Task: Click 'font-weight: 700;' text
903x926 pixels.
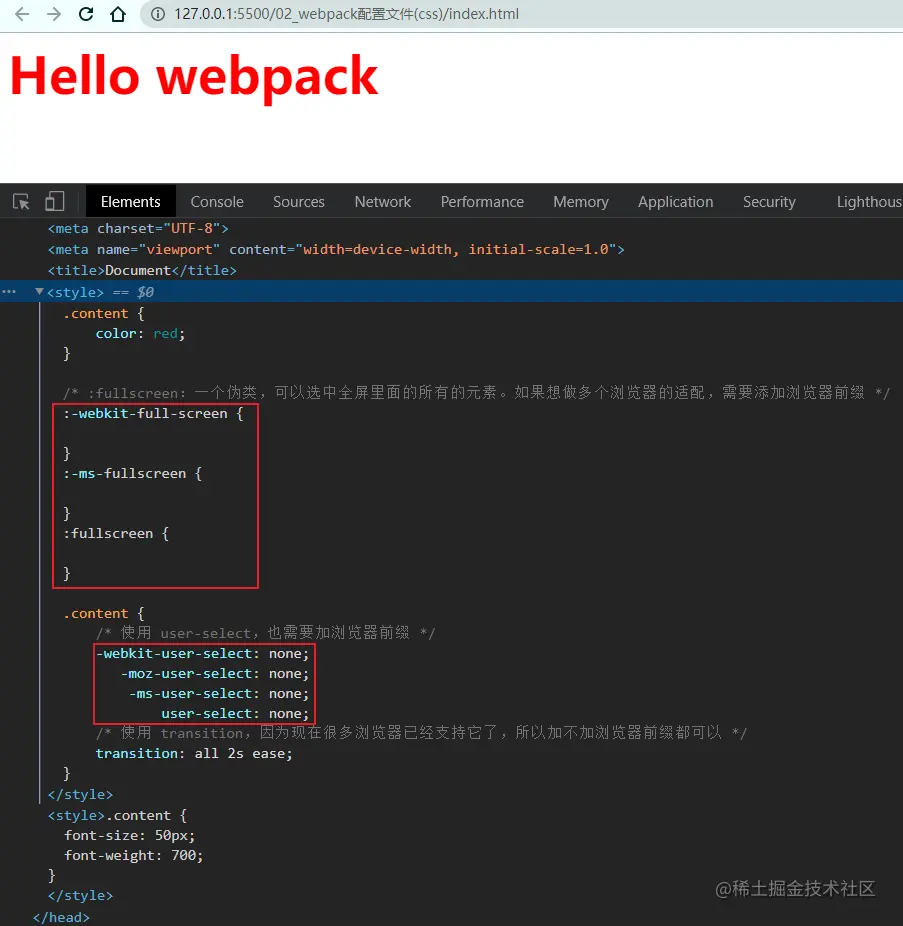Action: [133, 856]
